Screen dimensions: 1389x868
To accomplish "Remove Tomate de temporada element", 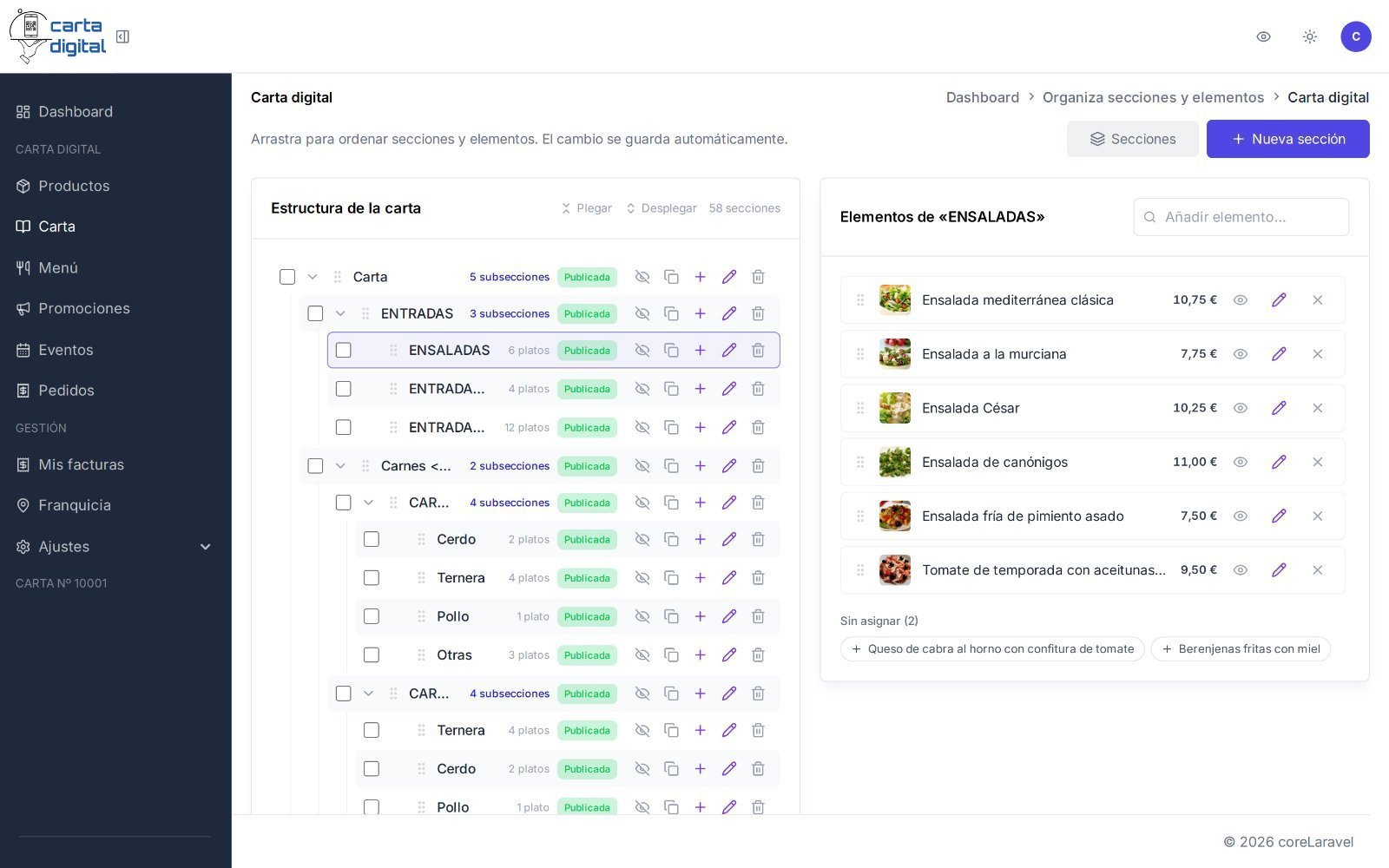I will (x=1318, y=570).
